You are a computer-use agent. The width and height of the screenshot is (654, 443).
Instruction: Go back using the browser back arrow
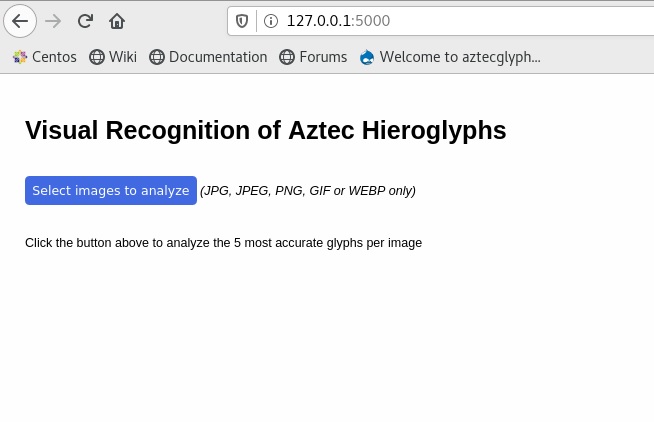(20, 21)
